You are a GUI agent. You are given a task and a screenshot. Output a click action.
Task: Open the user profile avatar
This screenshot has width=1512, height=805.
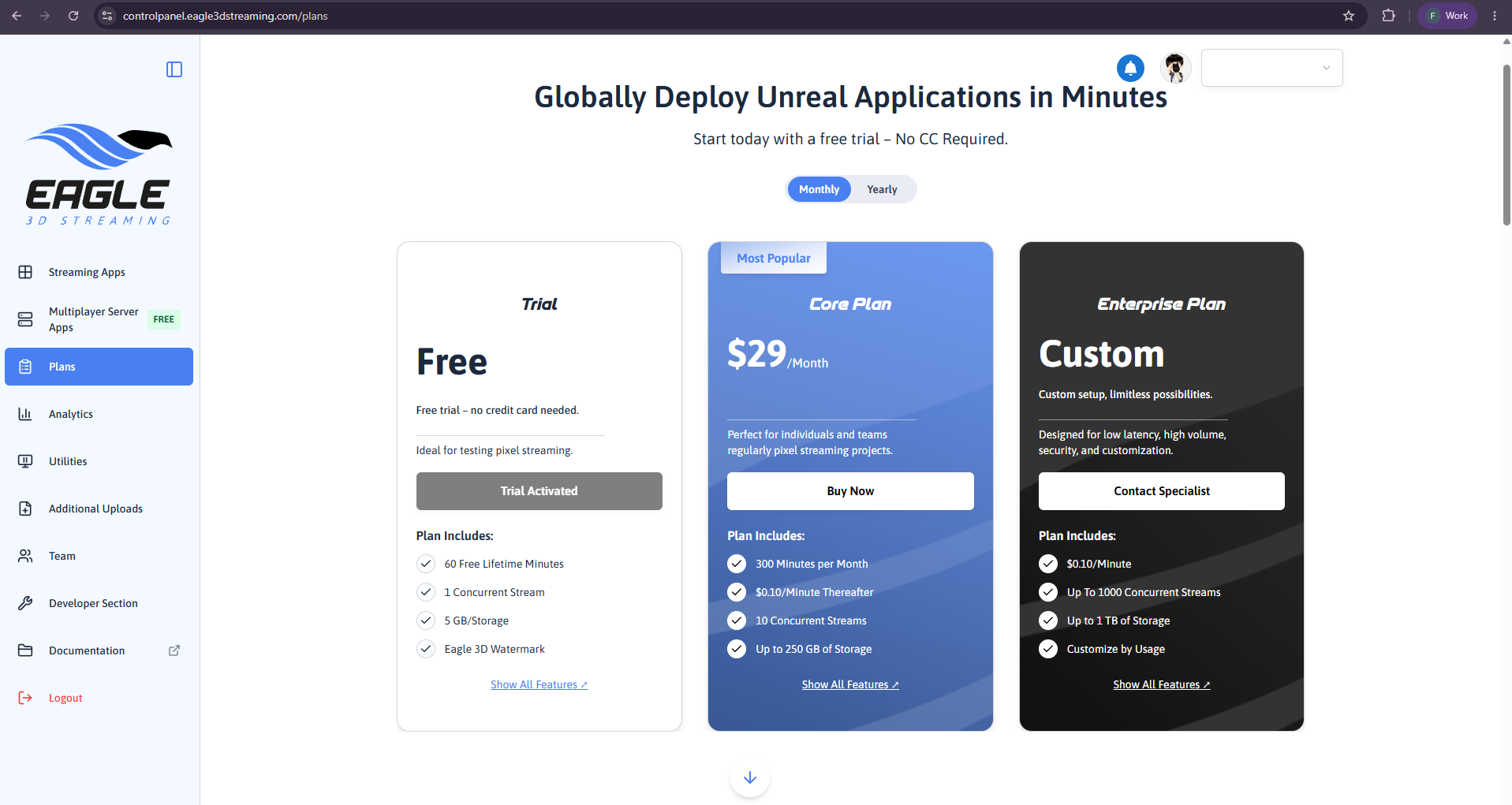point(1175,68)
